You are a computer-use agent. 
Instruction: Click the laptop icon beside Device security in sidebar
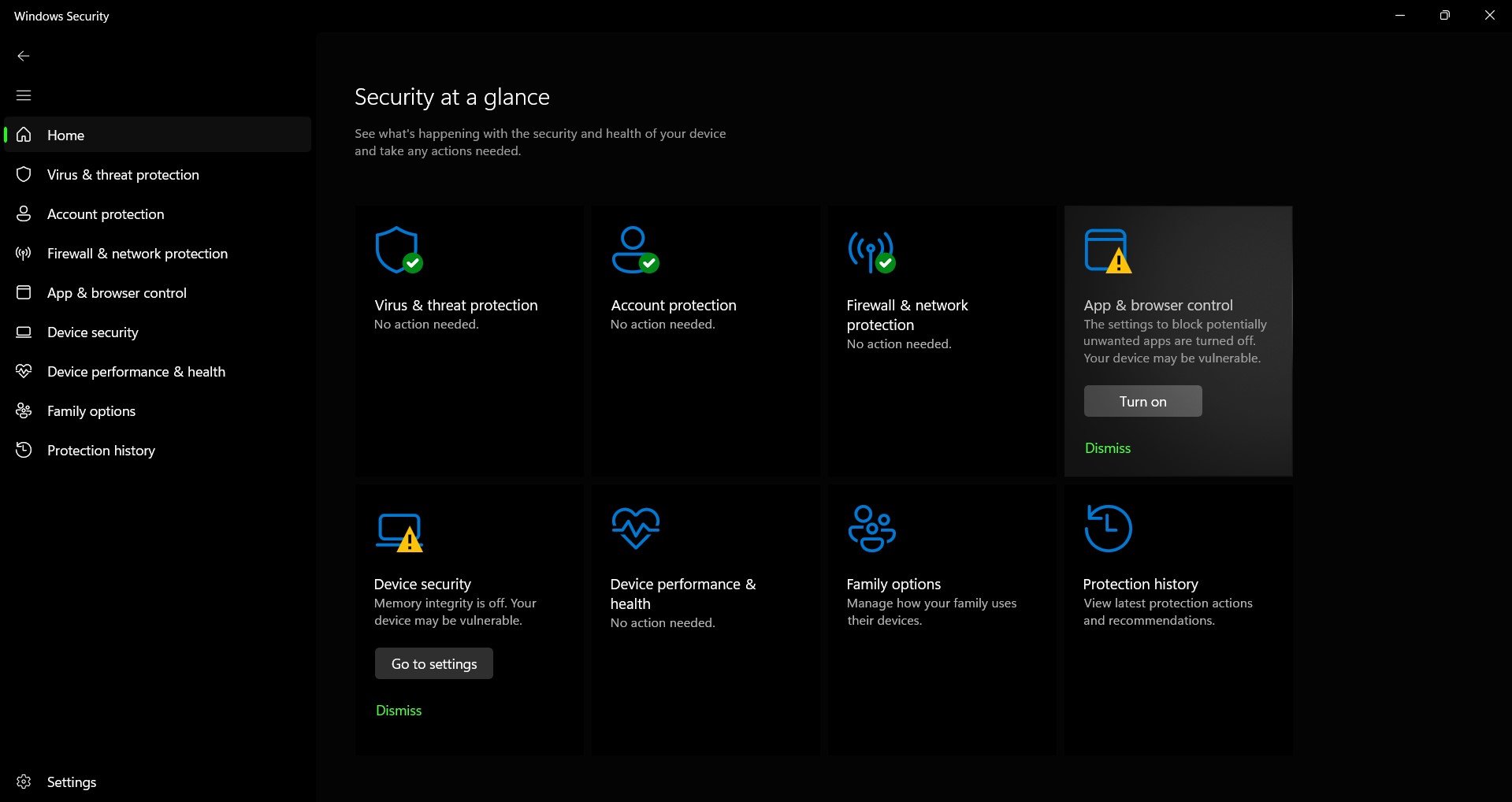[24, 332]
